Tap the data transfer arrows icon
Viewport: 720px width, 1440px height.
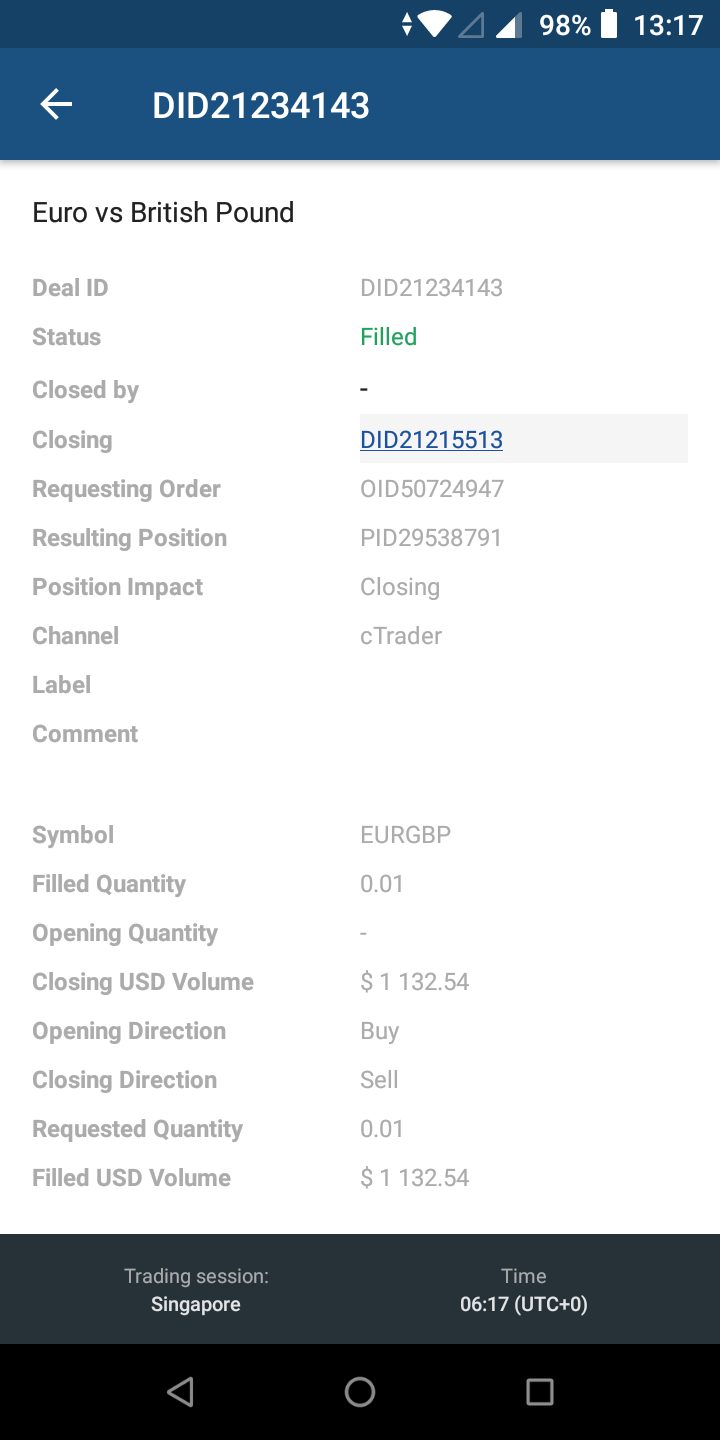coord(406,24)
